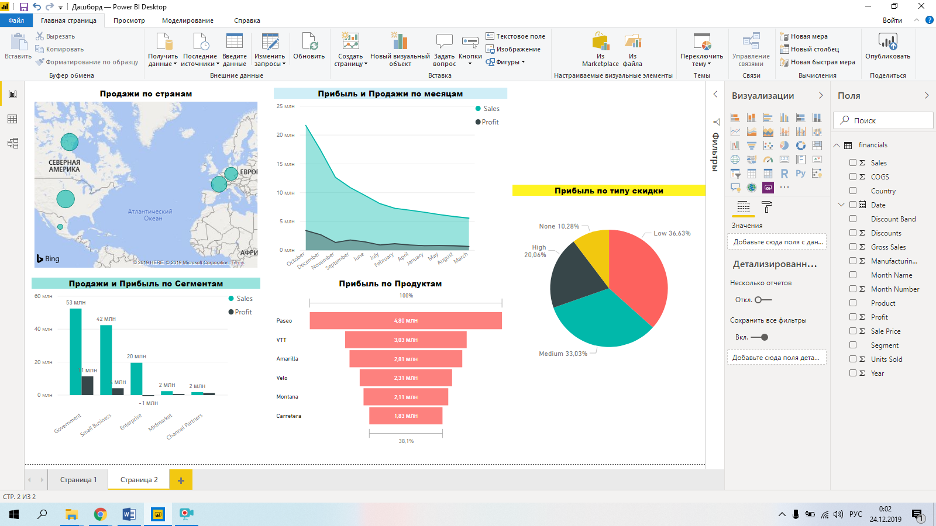
Task: Toggle the Несколько отчетов switch
Action: (x=763, y=300)
